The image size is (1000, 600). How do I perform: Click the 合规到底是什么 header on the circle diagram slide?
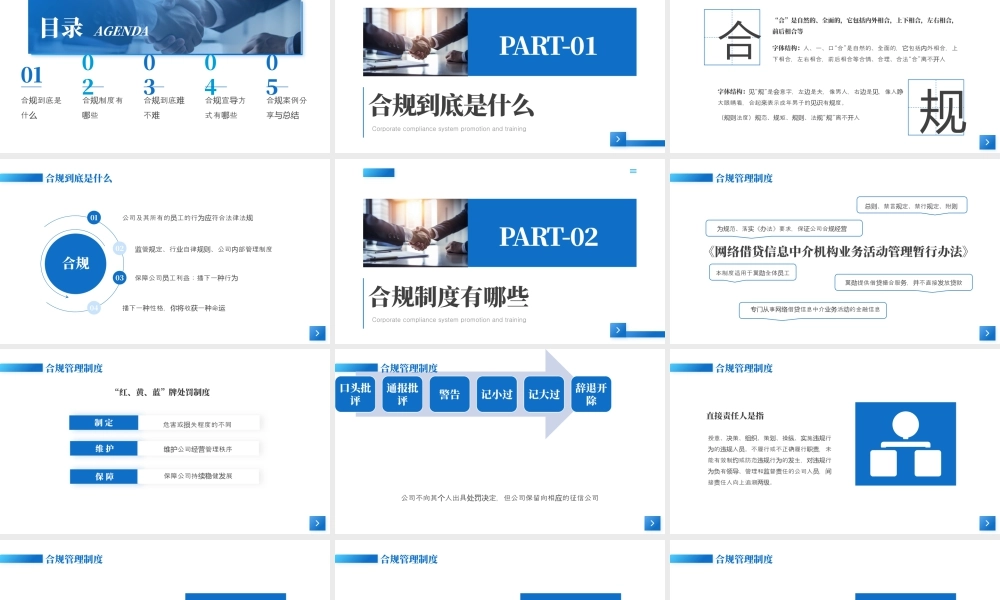78,178
